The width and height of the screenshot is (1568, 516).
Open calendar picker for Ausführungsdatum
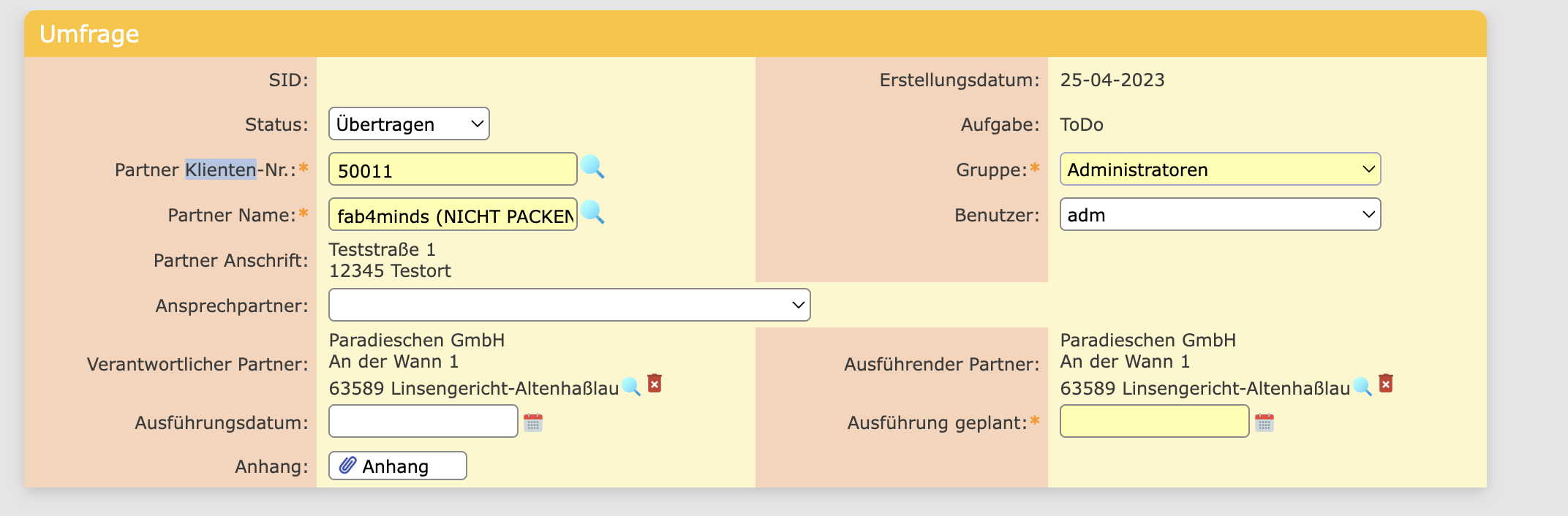pos(533,422)
